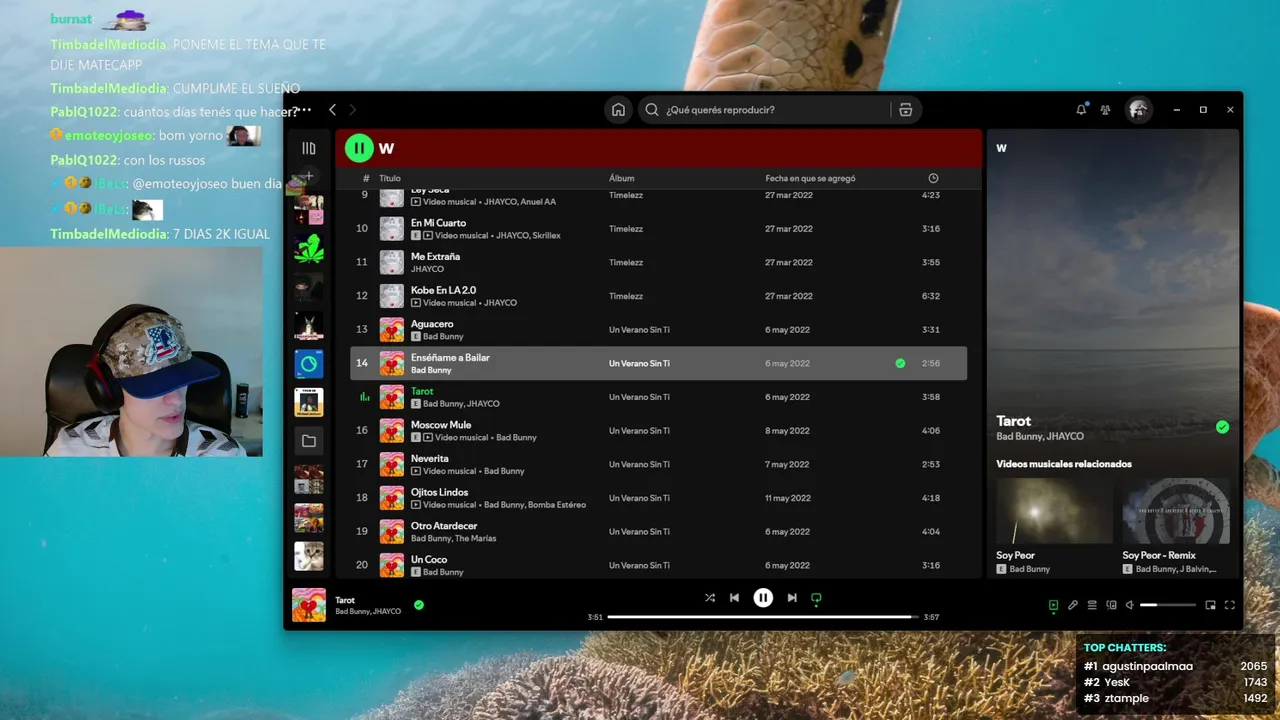Screen dimensions: 1280x720
Task: Sort by the Álbum column header
Action: coord(621,178)
